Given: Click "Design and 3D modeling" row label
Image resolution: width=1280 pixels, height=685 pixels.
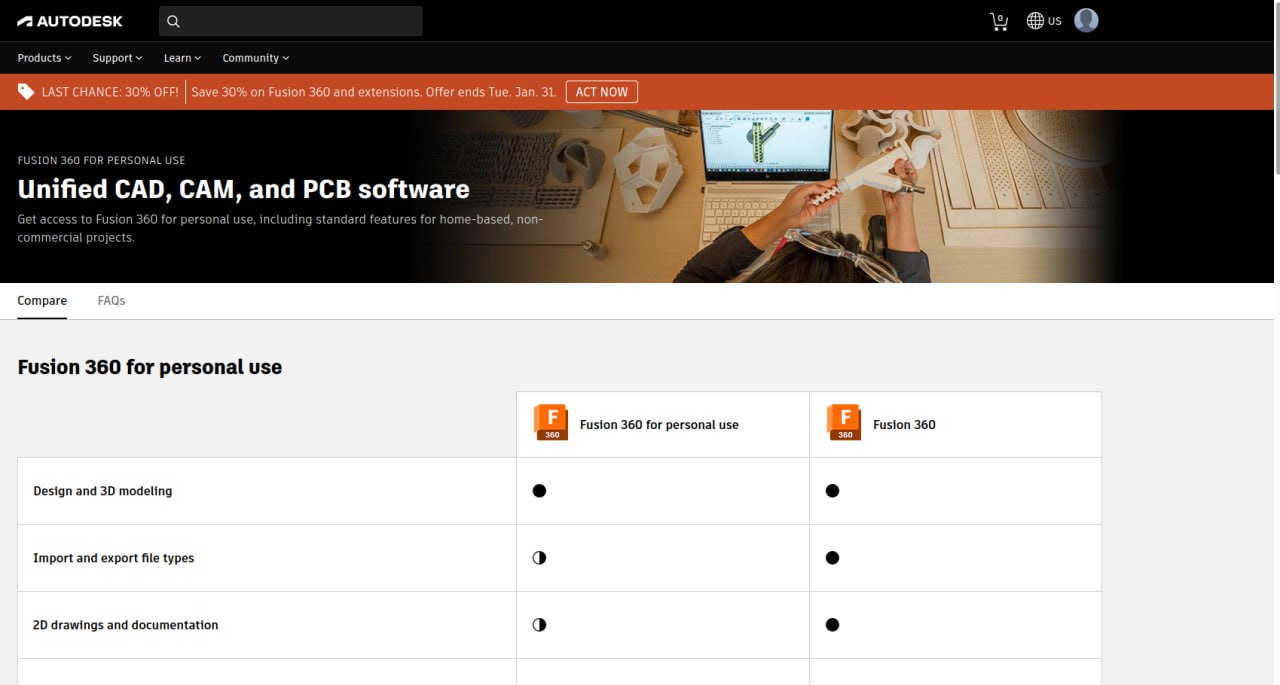Looking at the screenshot, I should tap(102, 491).
